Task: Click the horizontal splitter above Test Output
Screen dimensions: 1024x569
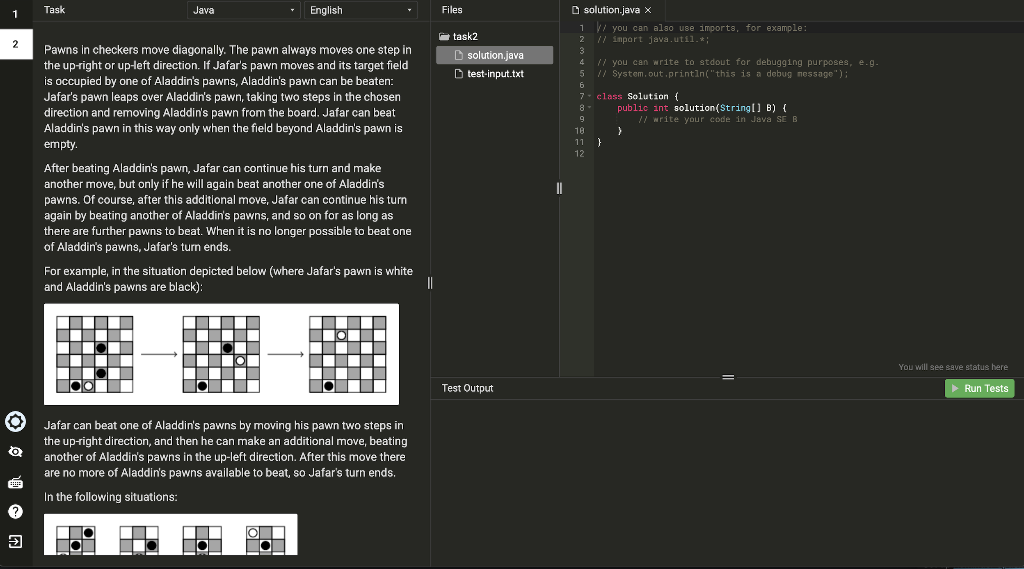Action: tap(728, 377)
